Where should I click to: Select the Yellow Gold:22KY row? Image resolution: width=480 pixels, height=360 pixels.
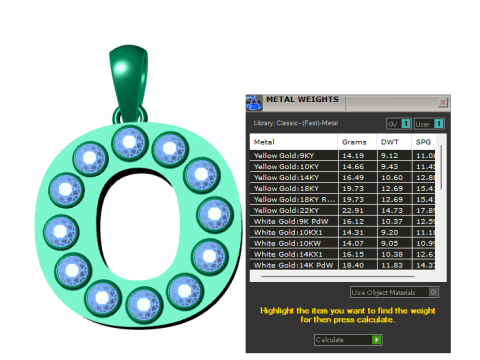342,211
